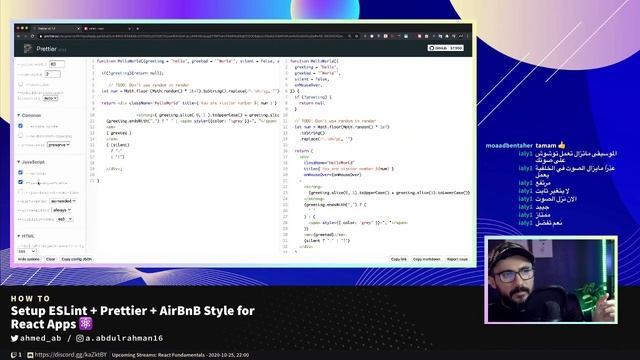The image size is (640, 360).
Task: Click the Instagram icon beside a.abdulrahman16
Action: pos(80,338)
